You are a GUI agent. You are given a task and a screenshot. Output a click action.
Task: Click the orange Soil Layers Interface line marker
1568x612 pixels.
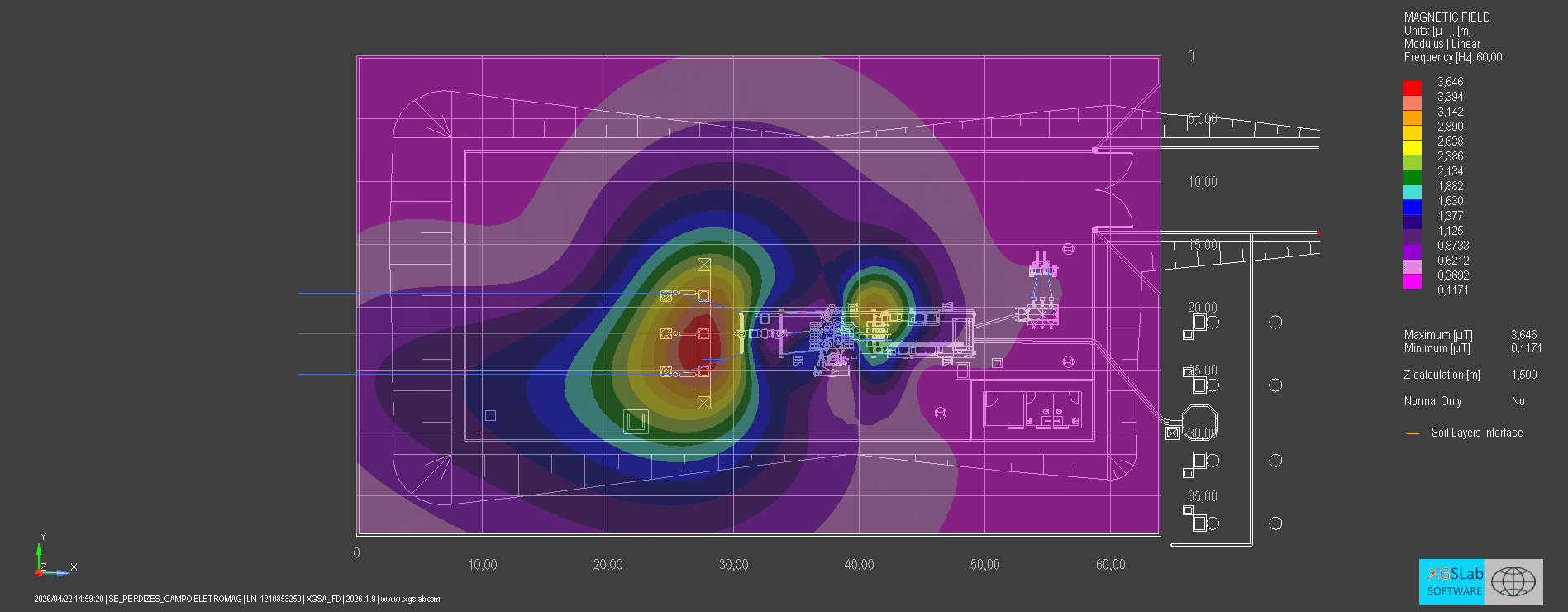[1413, 433]
